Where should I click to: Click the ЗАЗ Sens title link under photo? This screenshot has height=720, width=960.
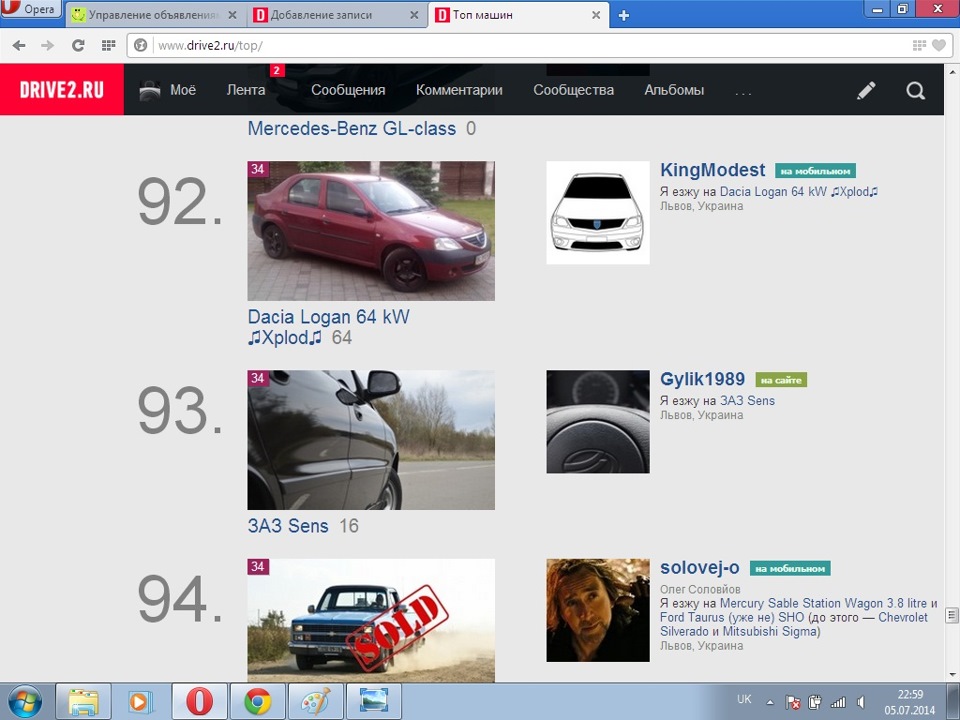[x=288, y=526]
